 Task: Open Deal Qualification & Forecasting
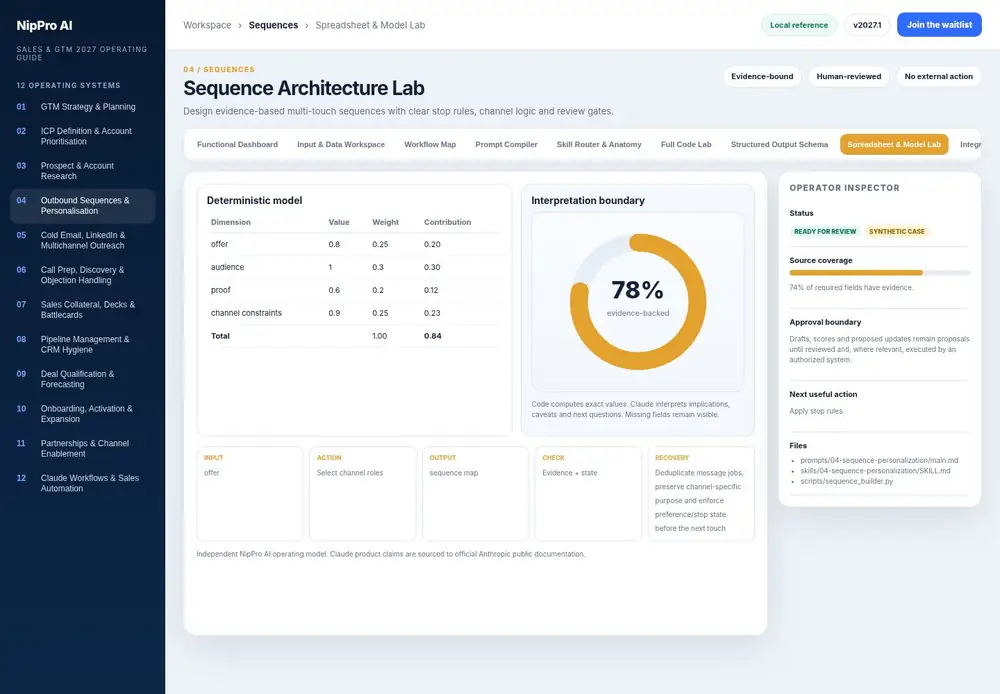click(x=82, y=379)
